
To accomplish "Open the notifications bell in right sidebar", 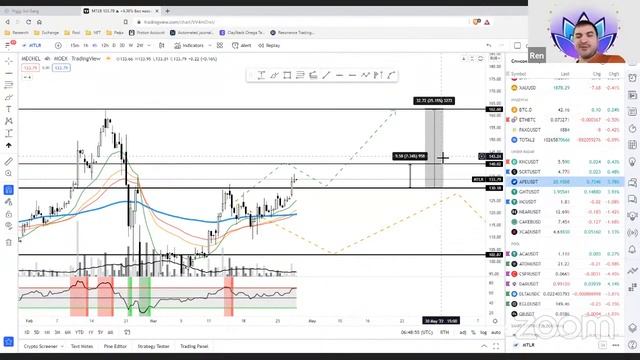I will tap(632, 249).
